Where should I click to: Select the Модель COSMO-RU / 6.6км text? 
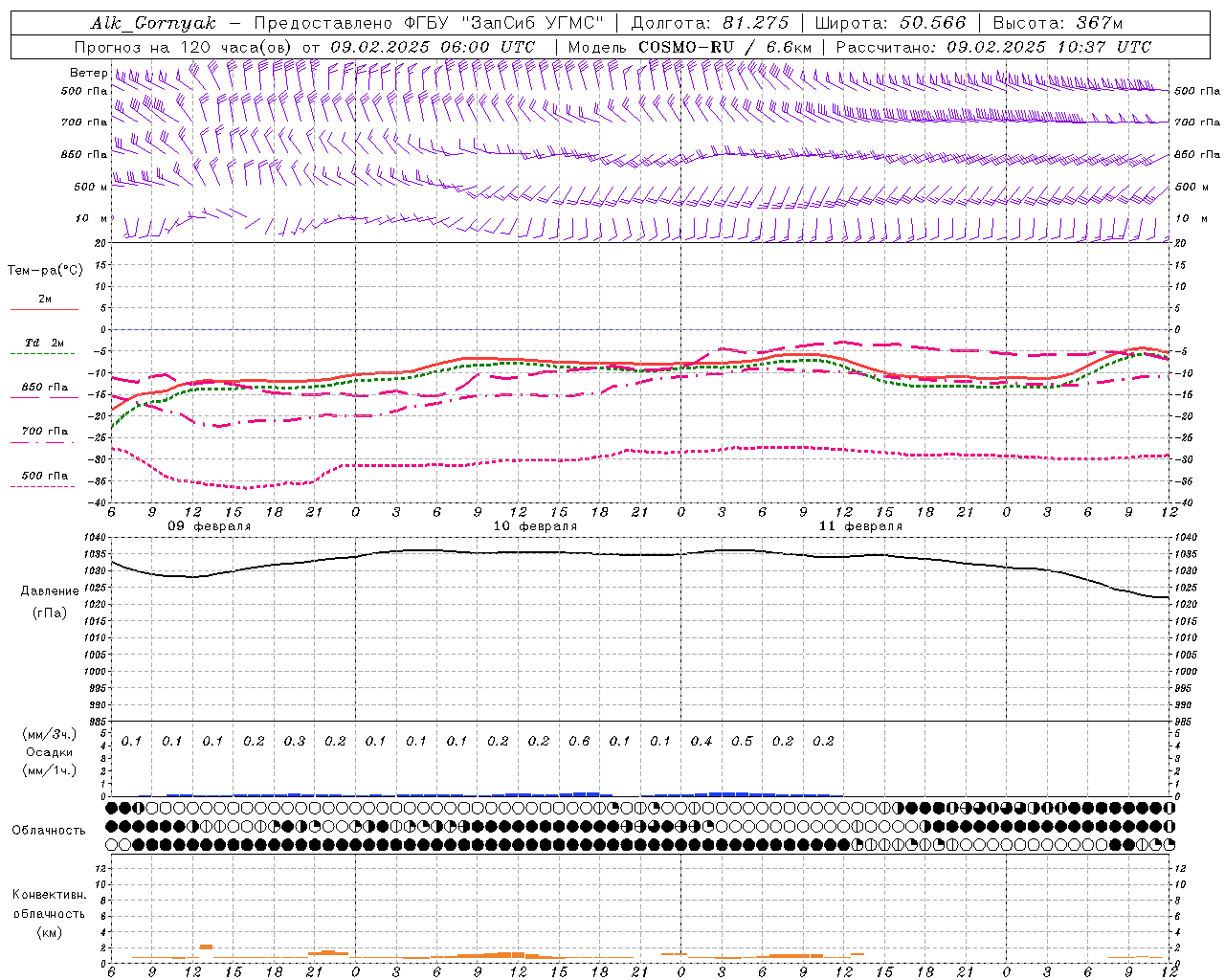click(x=690, y=47)
